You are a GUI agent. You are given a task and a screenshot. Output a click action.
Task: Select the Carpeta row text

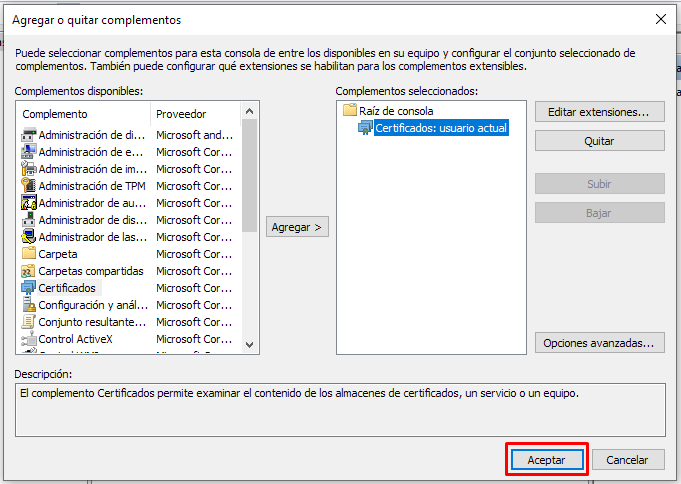(x=58, y=254)
